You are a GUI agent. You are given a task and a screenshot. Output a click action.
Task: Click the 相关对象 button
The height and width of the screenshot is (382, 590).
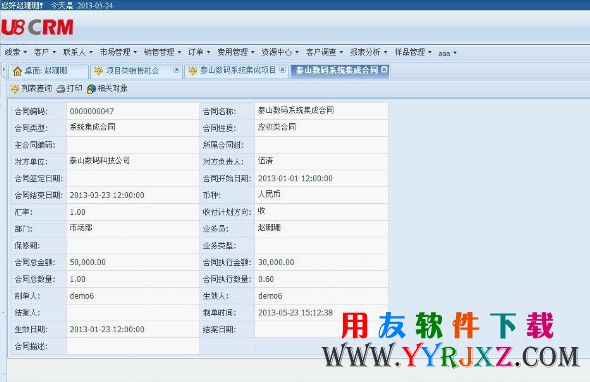[107, 89]
